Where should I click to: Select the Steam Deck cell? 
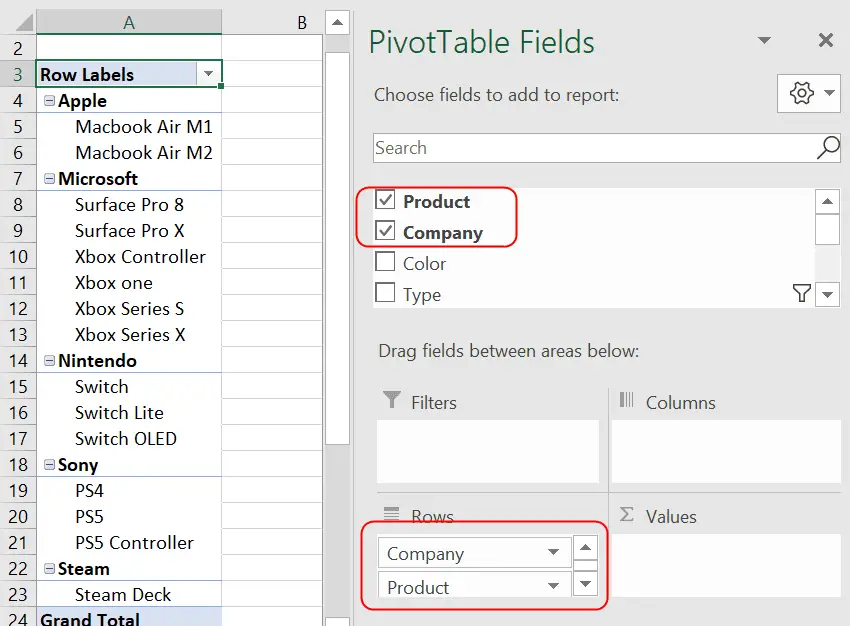click(x=129, y=595)
